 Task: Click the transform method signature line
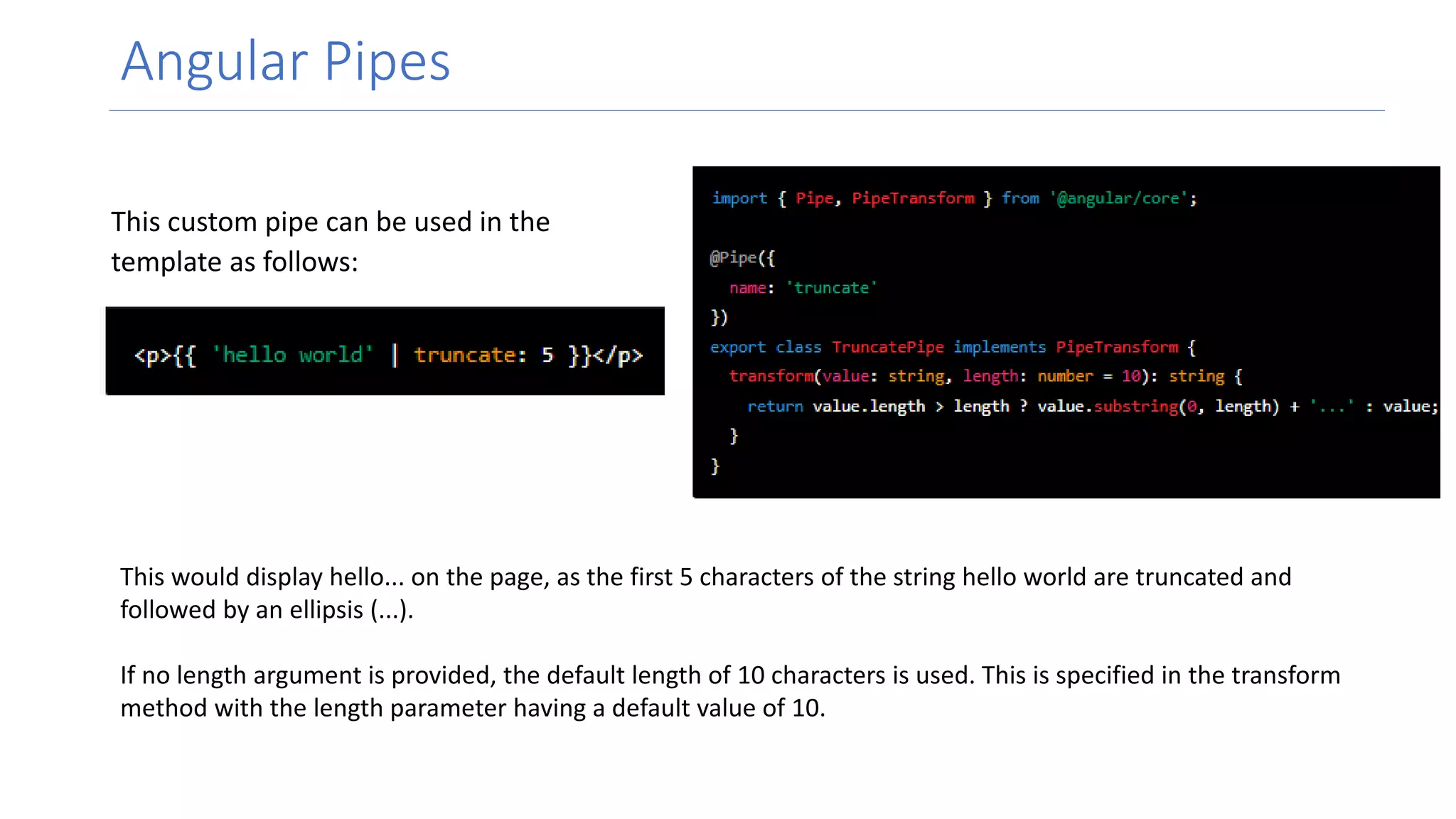click(x=985, y=376)
